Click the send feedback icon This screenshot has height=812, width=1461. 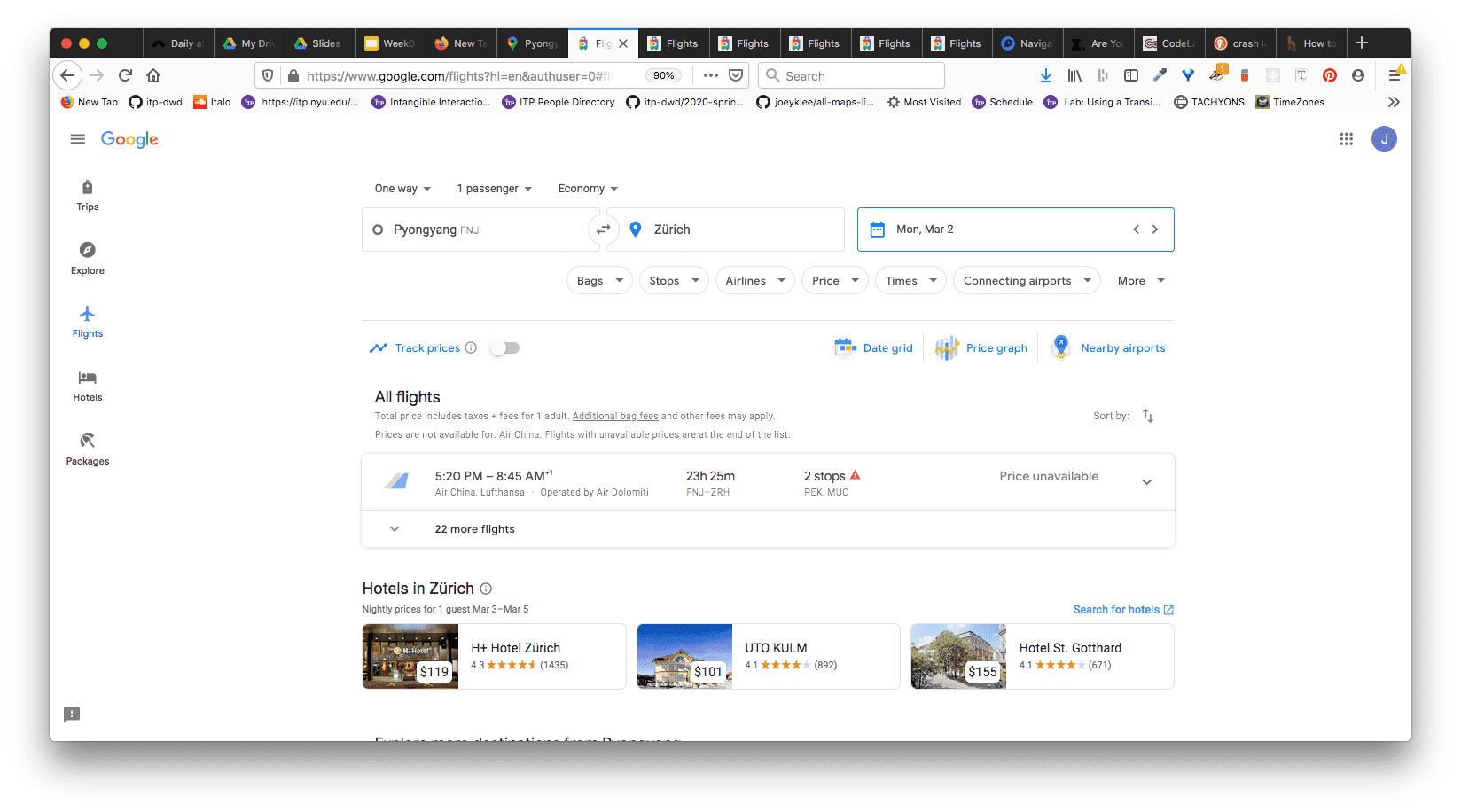point(72,714)
